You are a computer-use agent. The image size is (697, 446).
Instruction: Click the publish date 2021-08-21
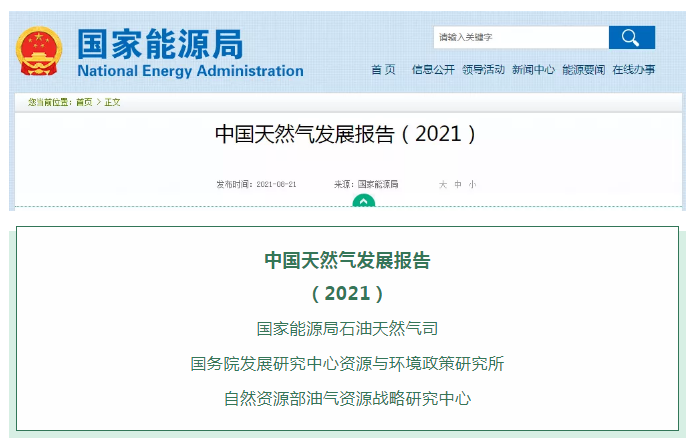[276, 184]
